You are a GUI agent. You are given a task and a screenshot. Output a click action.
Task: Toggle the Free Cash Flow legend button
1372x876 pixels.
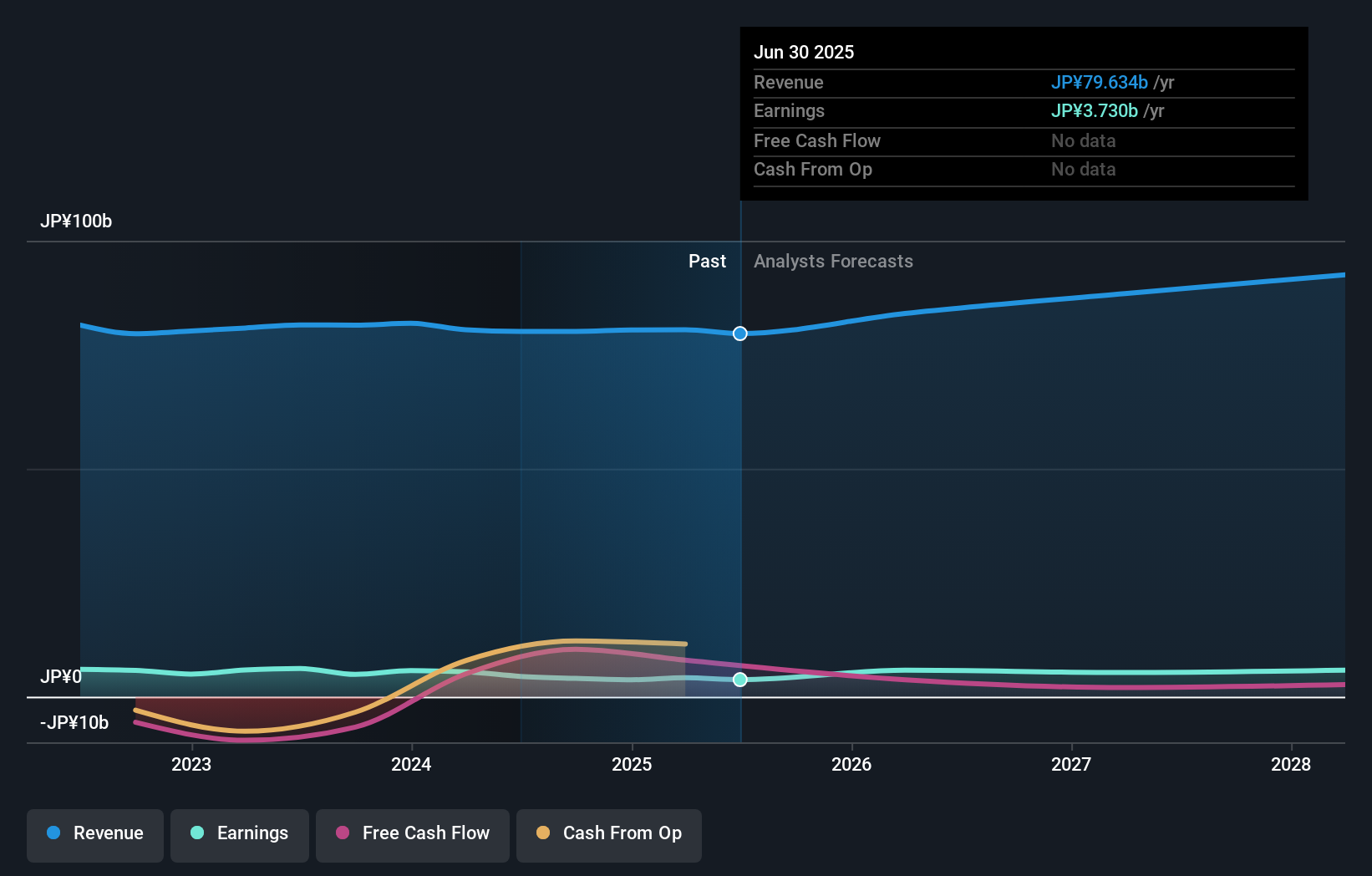(x=413, y=835)
